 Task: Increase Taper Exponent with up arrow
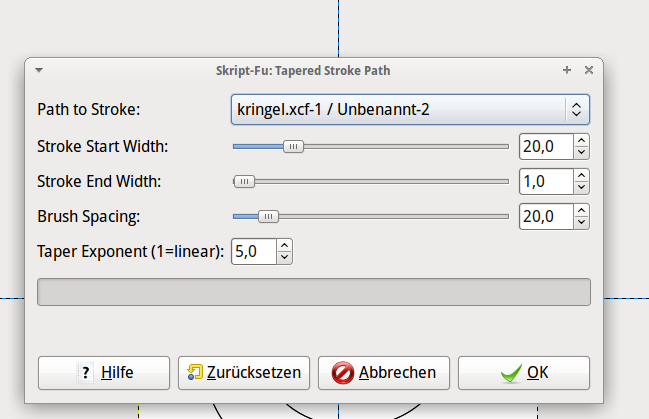click(284, 246)
